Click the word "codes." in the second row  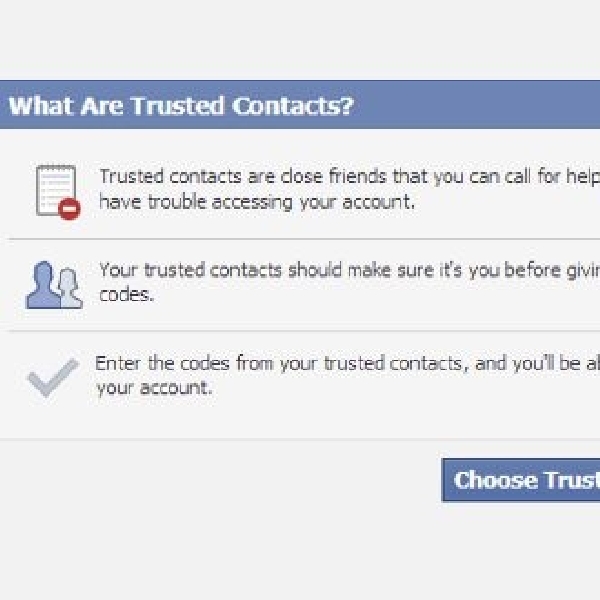pyautogui.click(x=126, y=295)
